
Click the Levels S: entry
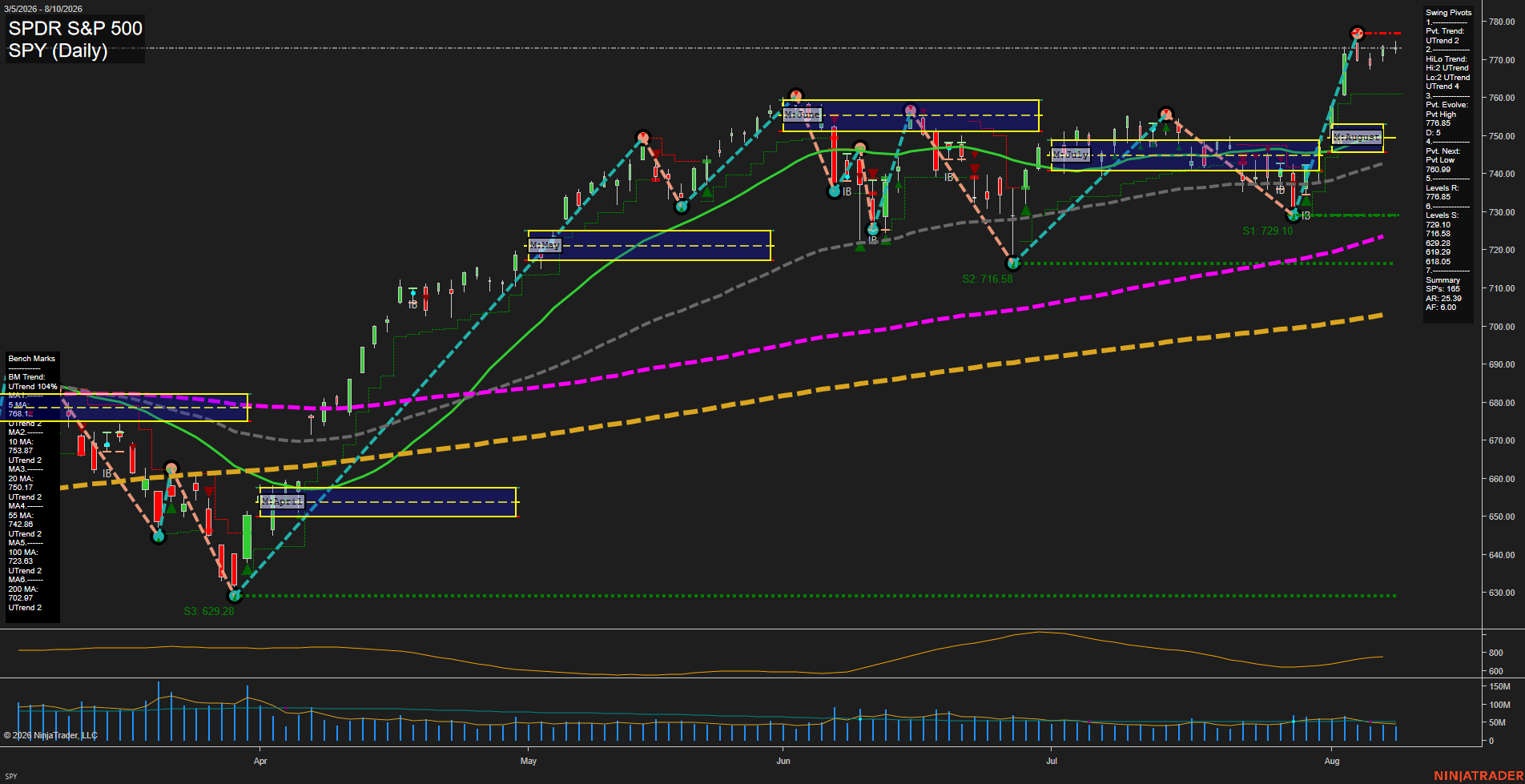pyautogui.click(x=1442, y=215)
